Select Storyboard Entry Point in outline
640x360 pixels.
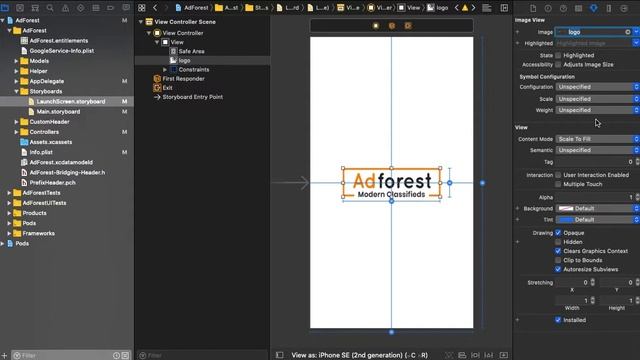tap(193, 97)
